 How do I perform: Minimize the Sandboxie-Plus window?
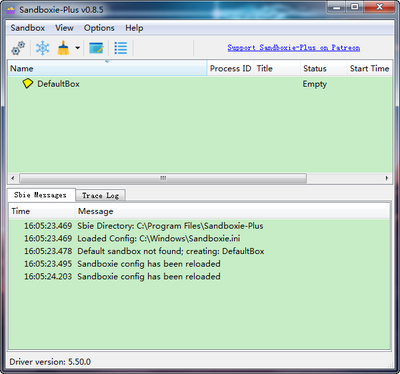pyautogui.click(x=336, y=7)
